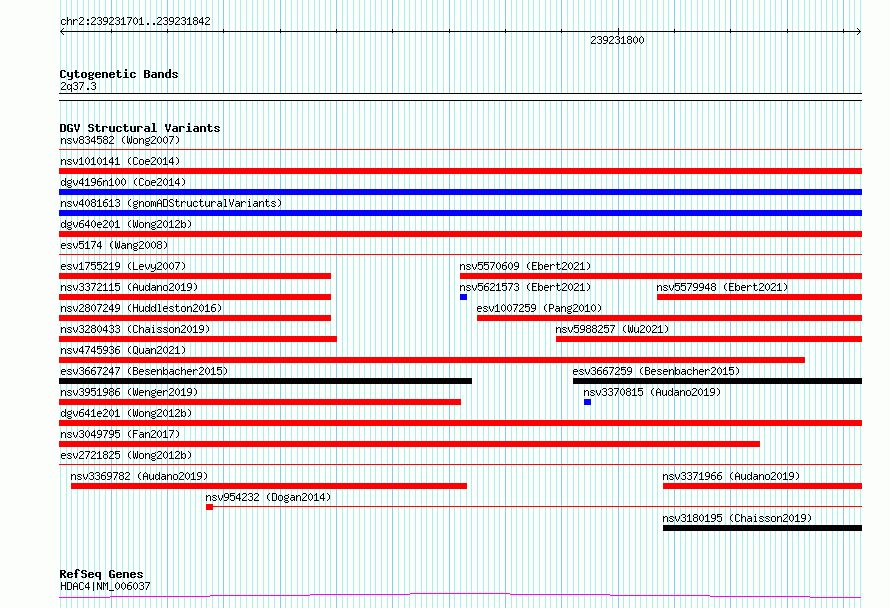Open nsv2807249 (Huddleston2016) entry

click(141, 308)
